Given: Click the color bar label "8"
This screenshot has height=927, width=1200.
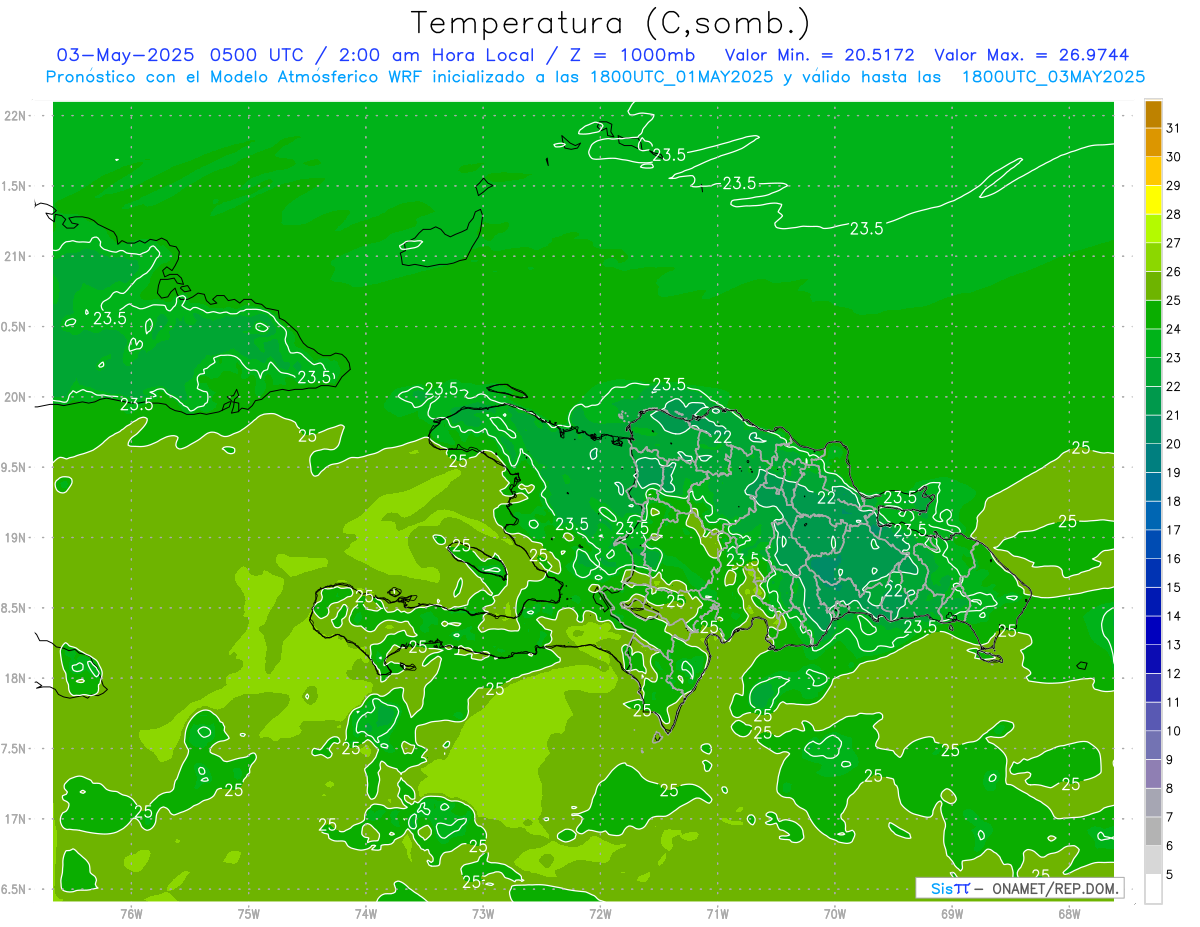Looking at the screenshot, I should [x=1169, y=789].
